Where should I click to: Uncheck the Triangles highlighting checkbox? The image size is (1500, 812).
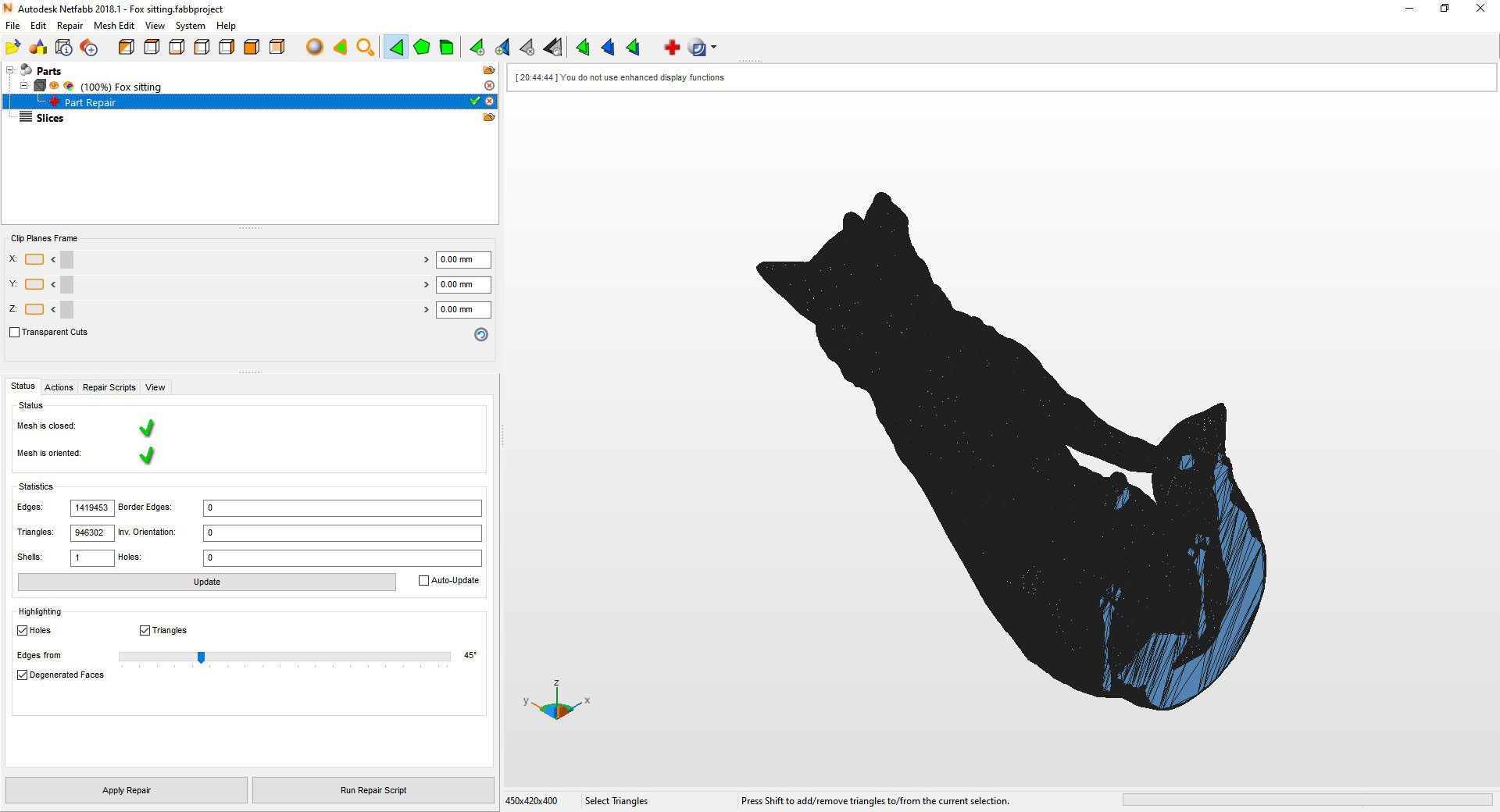[x=145, y=630]
